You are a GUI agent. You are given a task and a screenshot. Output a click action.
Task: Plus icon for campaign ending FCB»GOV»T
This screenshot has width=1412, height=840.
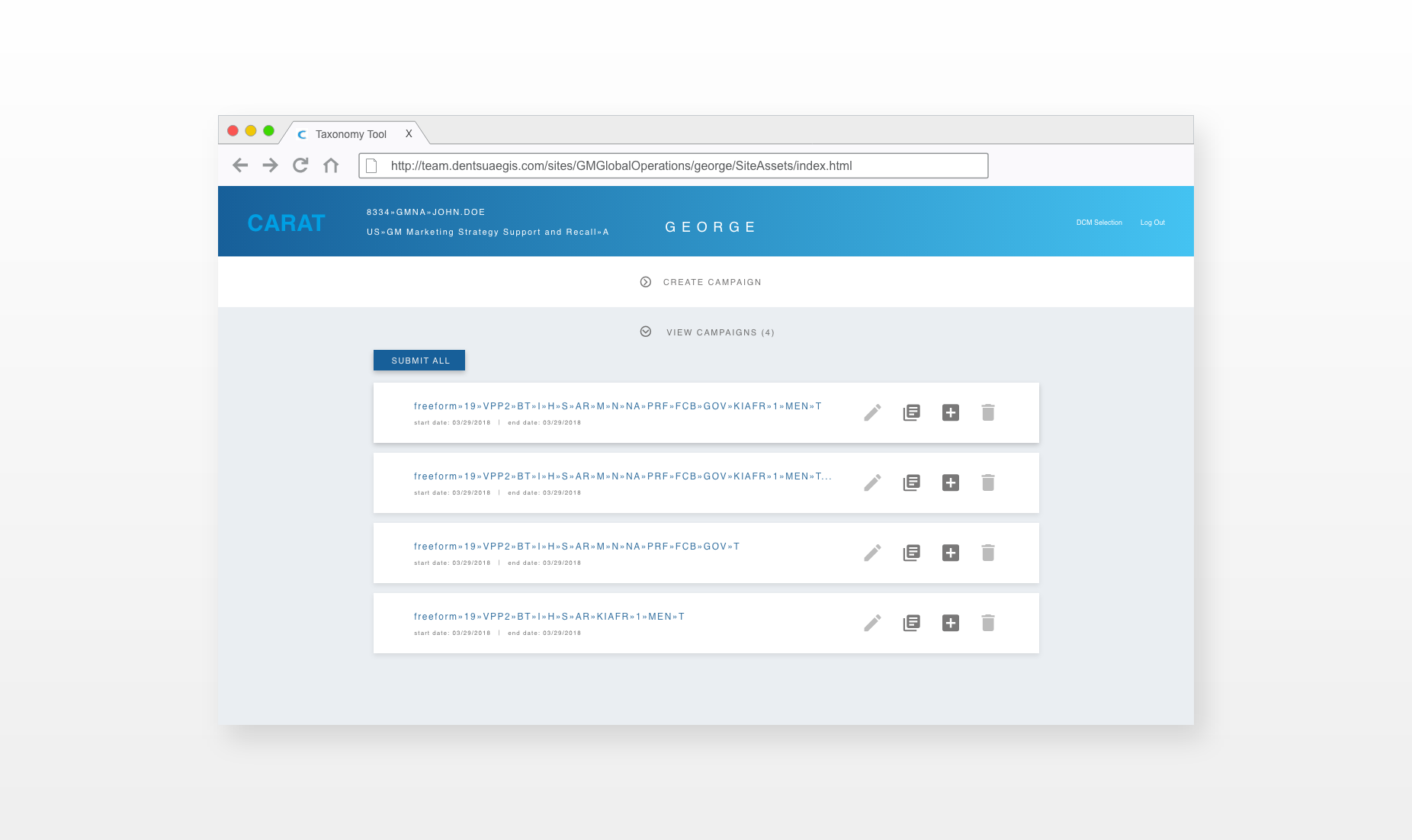(x=951, y=553)
